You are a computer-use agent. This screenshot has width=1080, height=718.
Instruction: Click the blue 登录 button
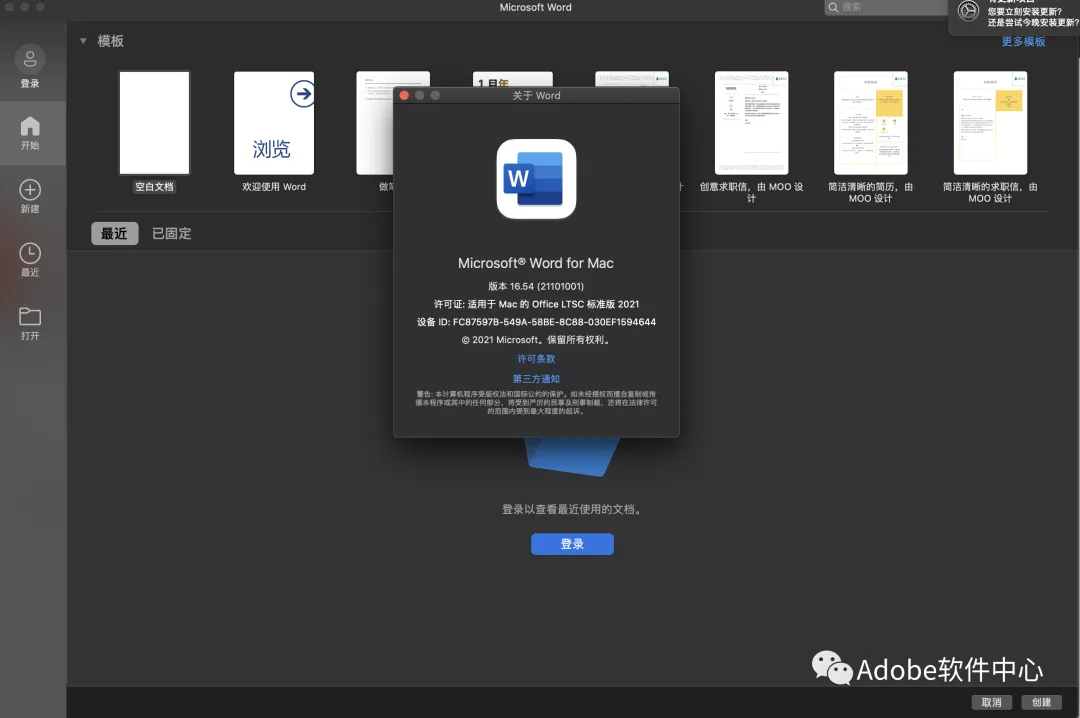572,544
